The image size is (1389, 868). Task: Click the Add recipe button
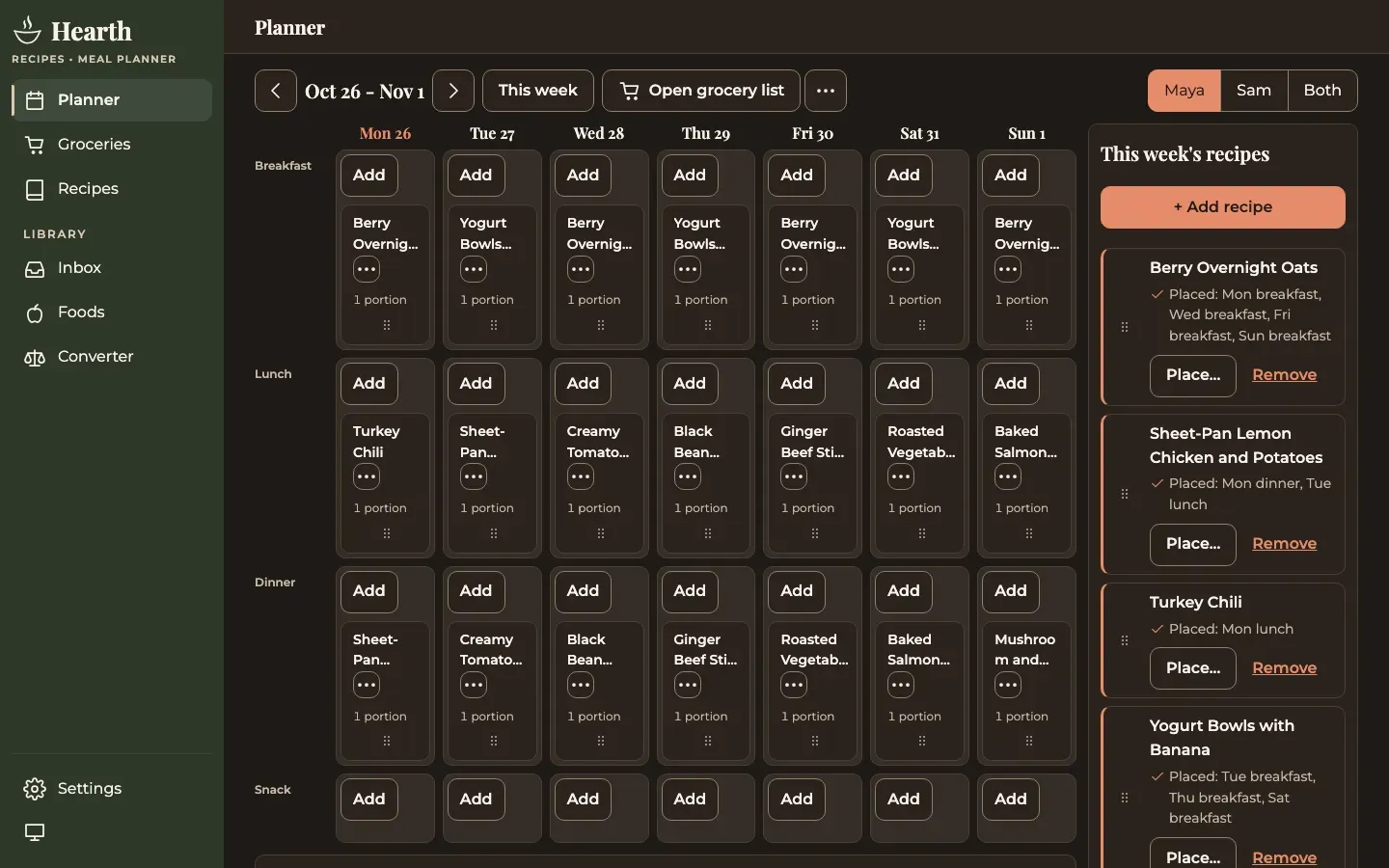point(1223,207)
